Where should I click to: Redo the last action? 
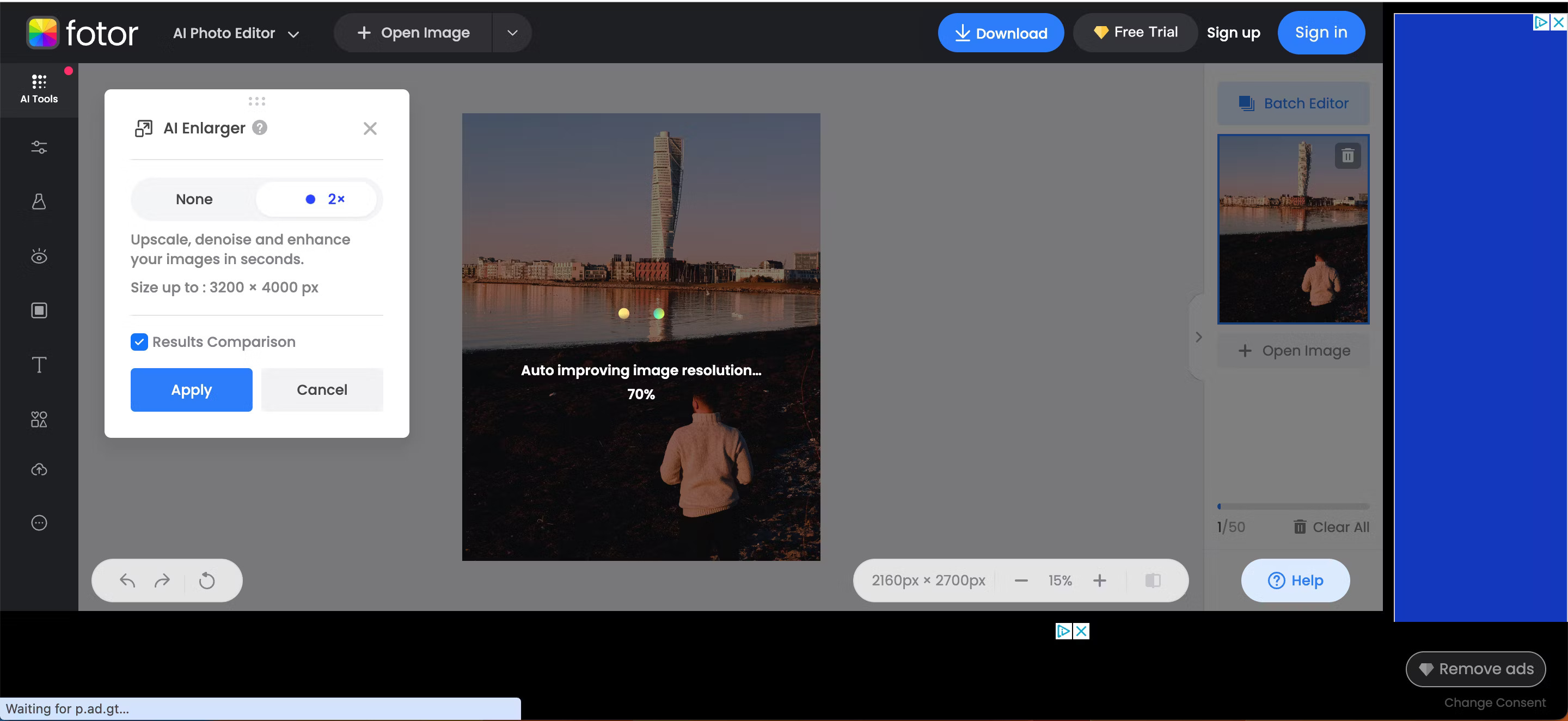coord(162,581)
